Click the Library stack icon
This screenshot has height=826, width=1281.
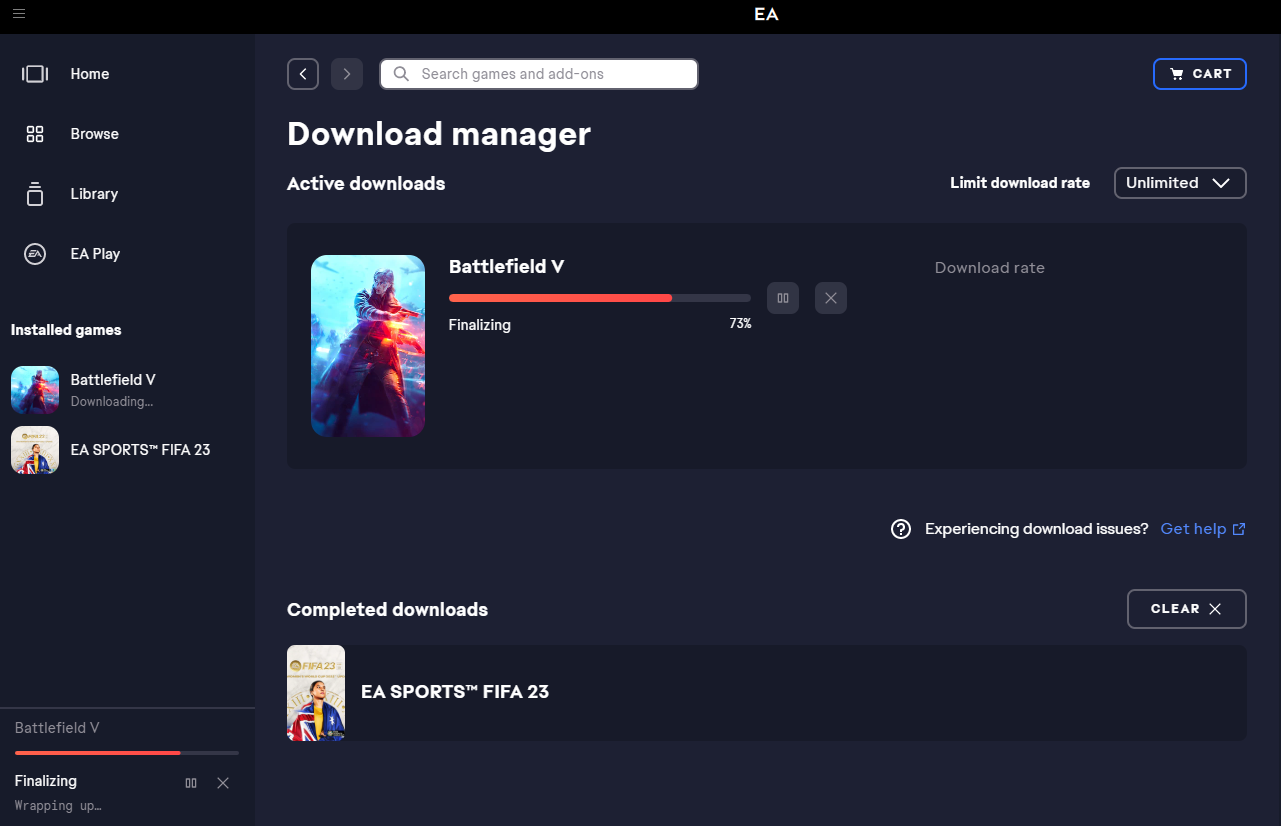coord(35,194)
